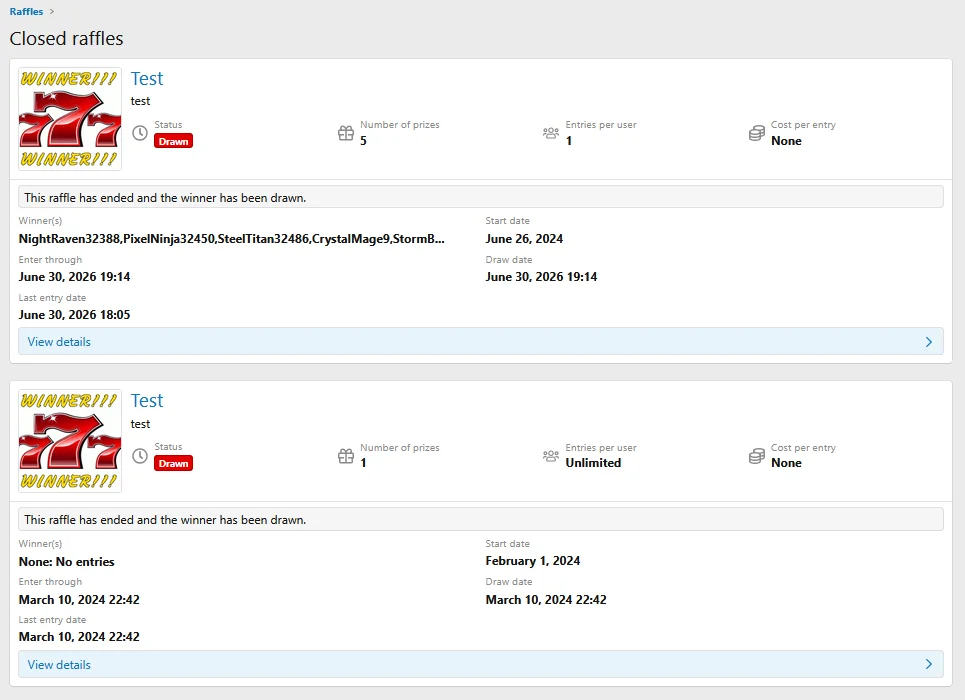
Task: Click the Start date value June 26, 2024
Action: pos(524,239)
